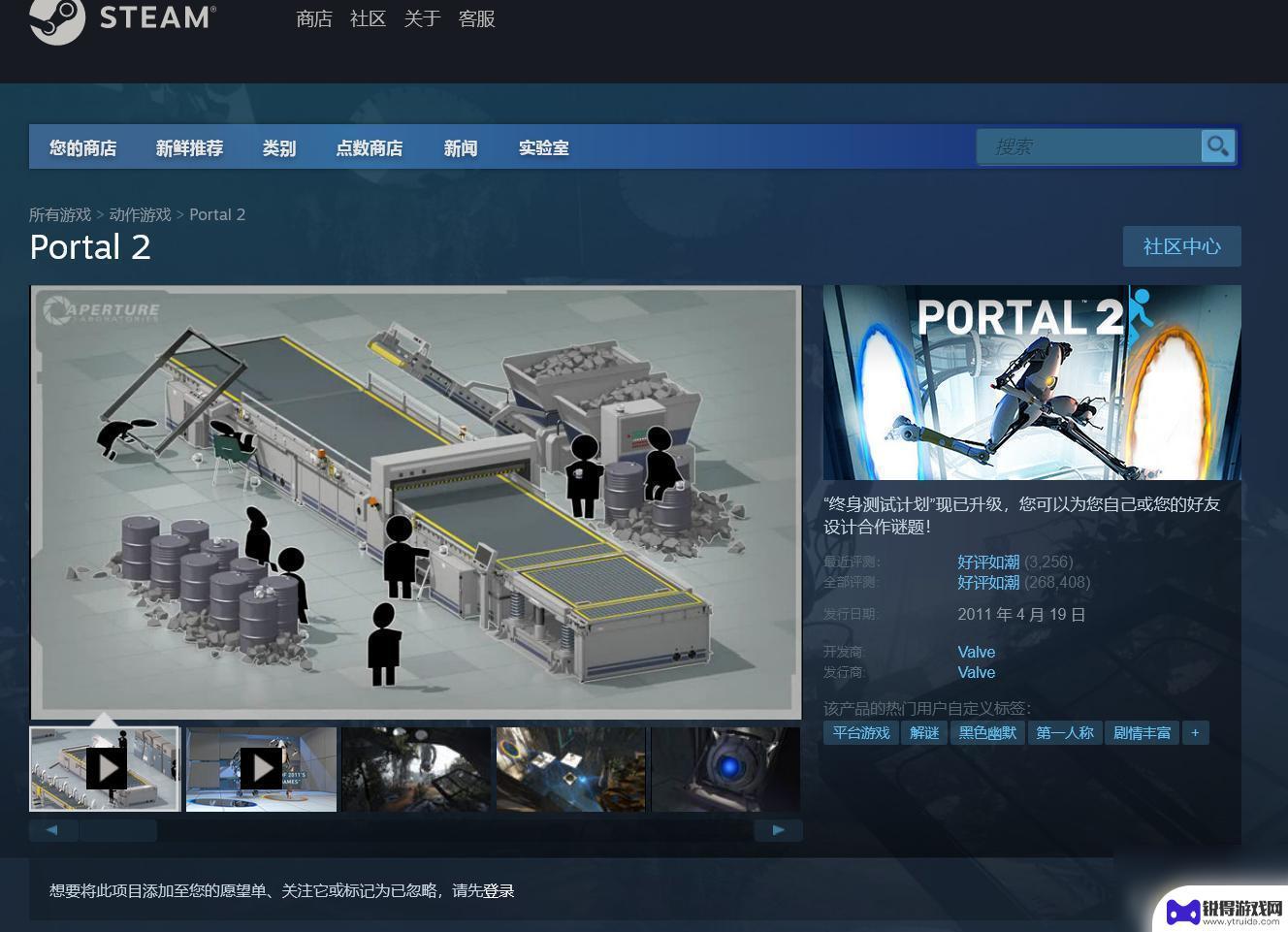Open the 商店 top menu
1288x932 pixels.
314,18
